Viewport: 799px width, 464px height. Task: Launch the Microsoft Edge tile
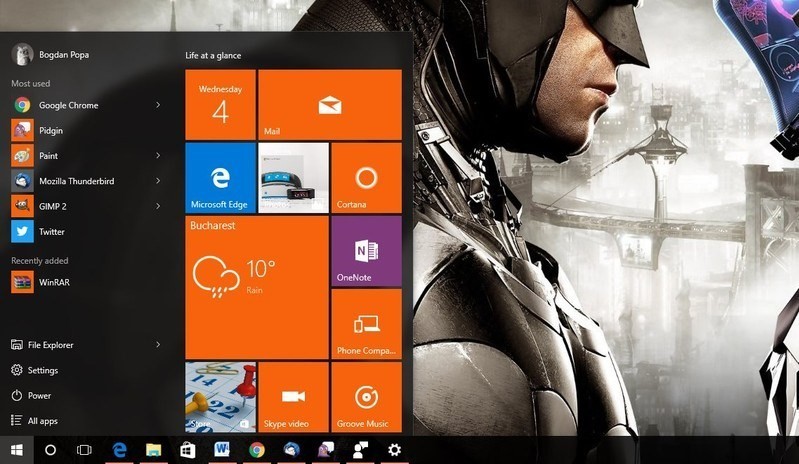pyautogui.click(x=220, y=177)
